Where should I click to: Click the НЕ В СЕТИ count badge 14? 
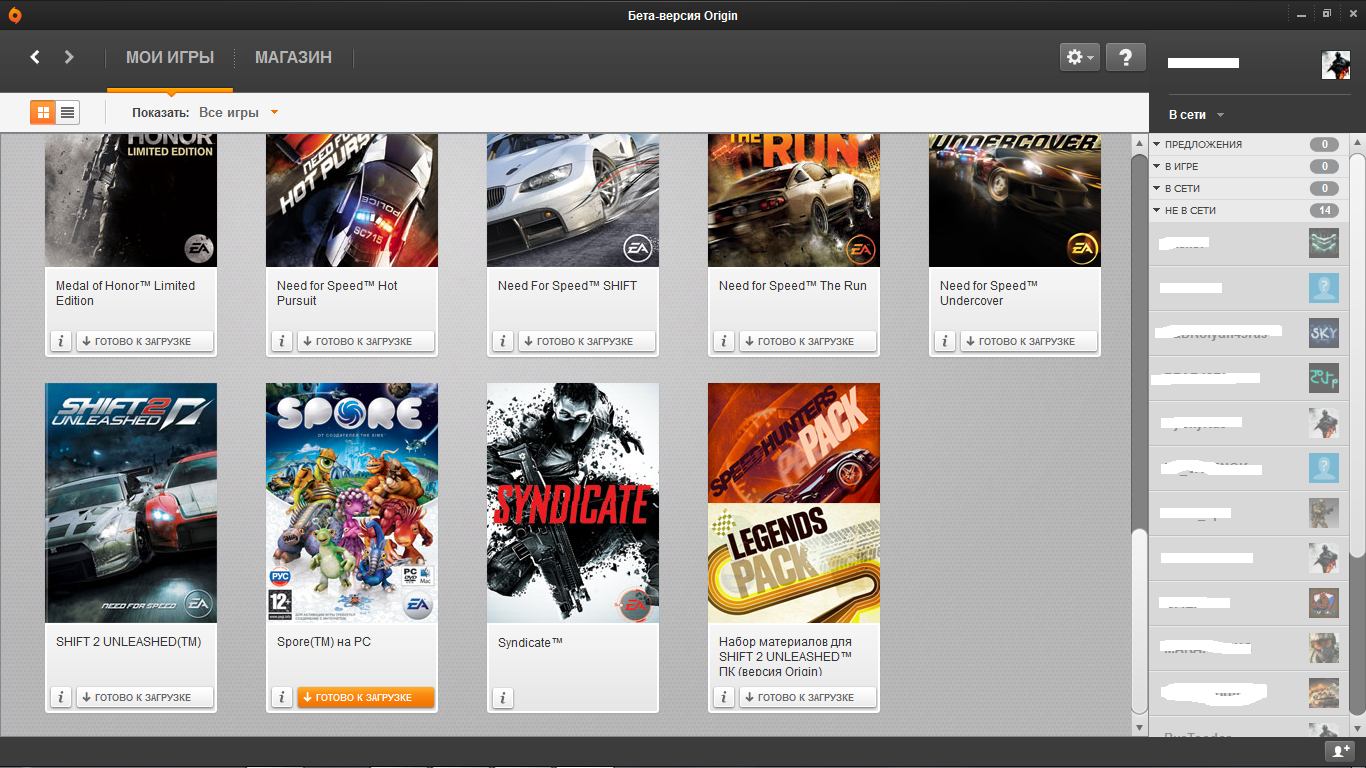click(x=1324, y=210)
